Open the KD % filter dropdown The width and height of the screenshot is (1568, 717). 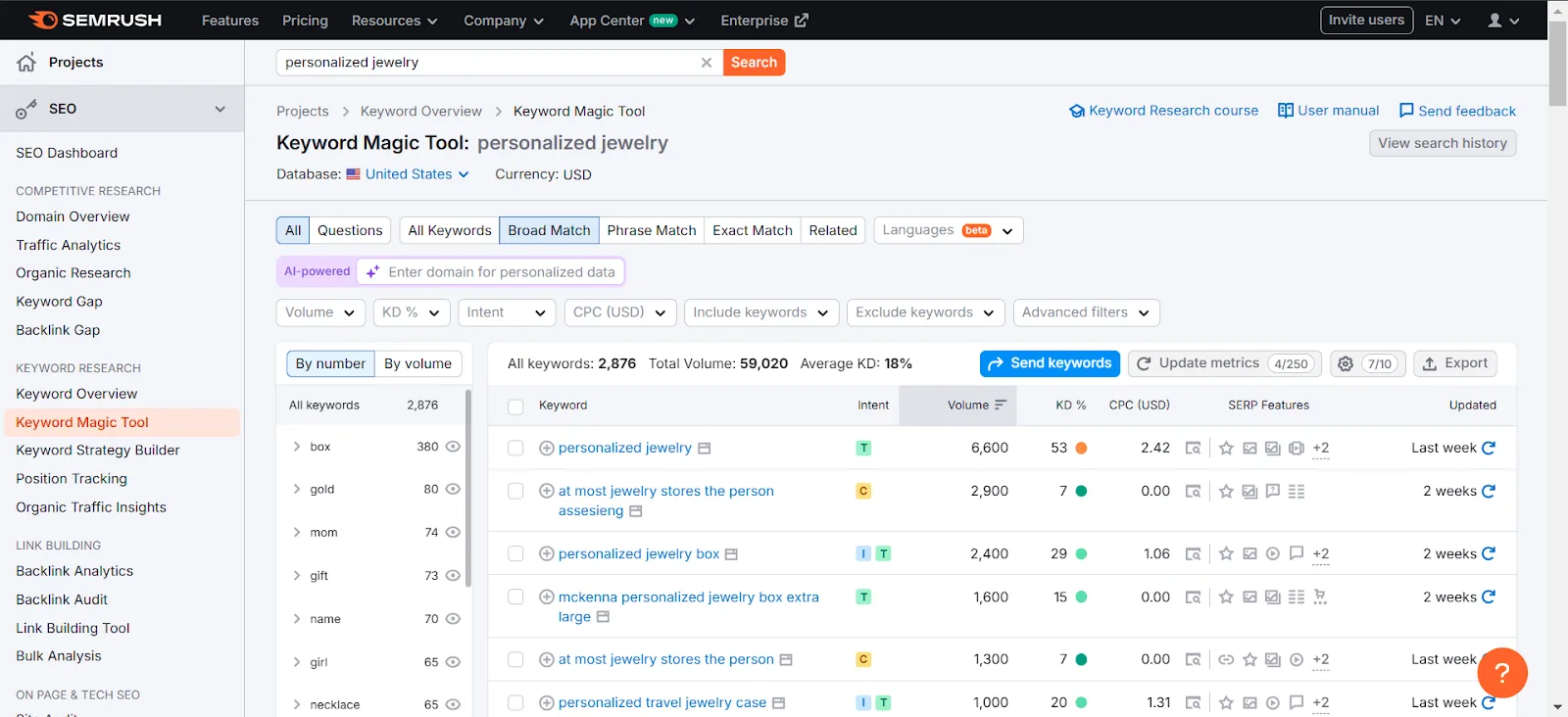click(x=412, y=312)
